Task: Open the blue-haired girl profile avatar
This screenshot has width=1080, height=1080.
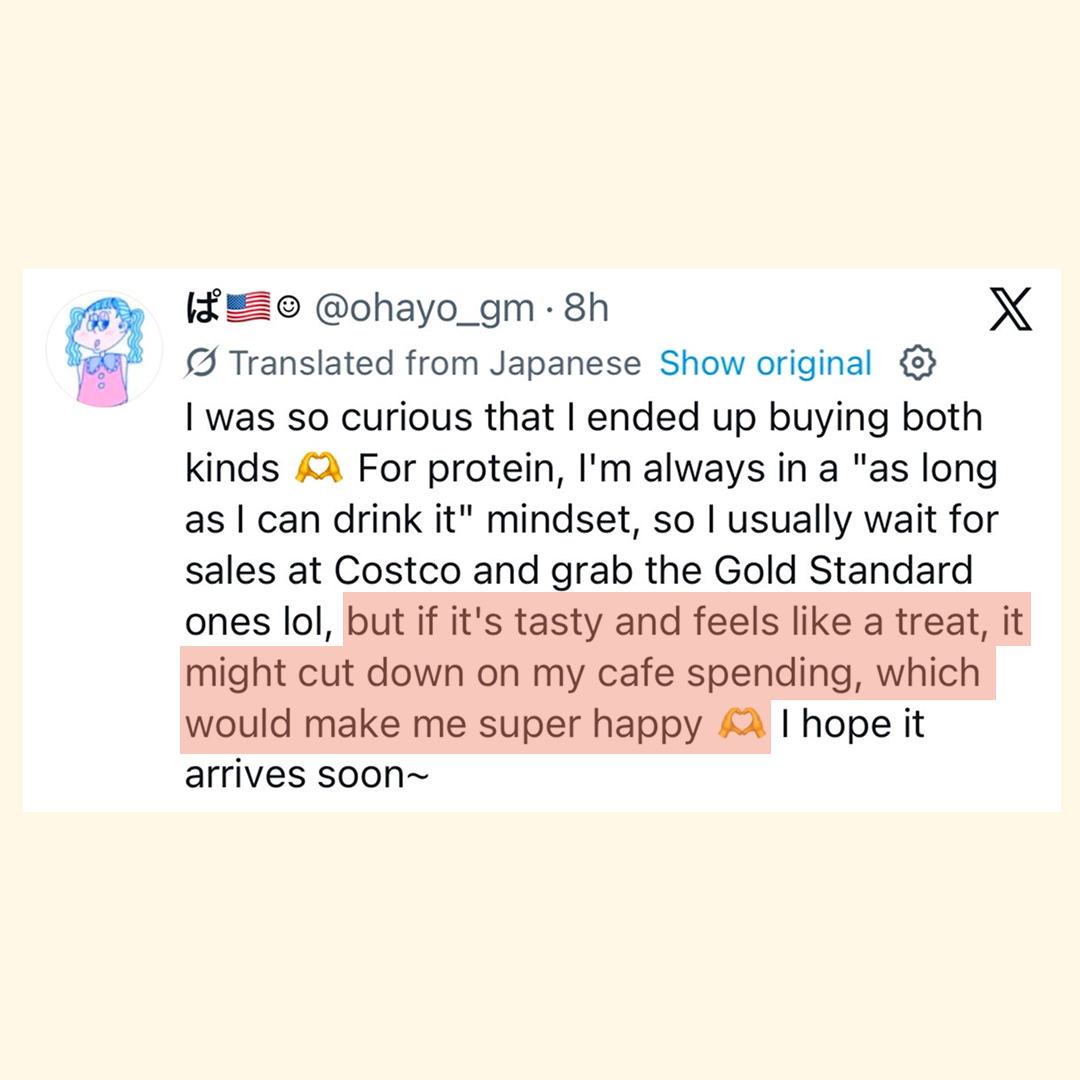Action: [x=104, y=347]
